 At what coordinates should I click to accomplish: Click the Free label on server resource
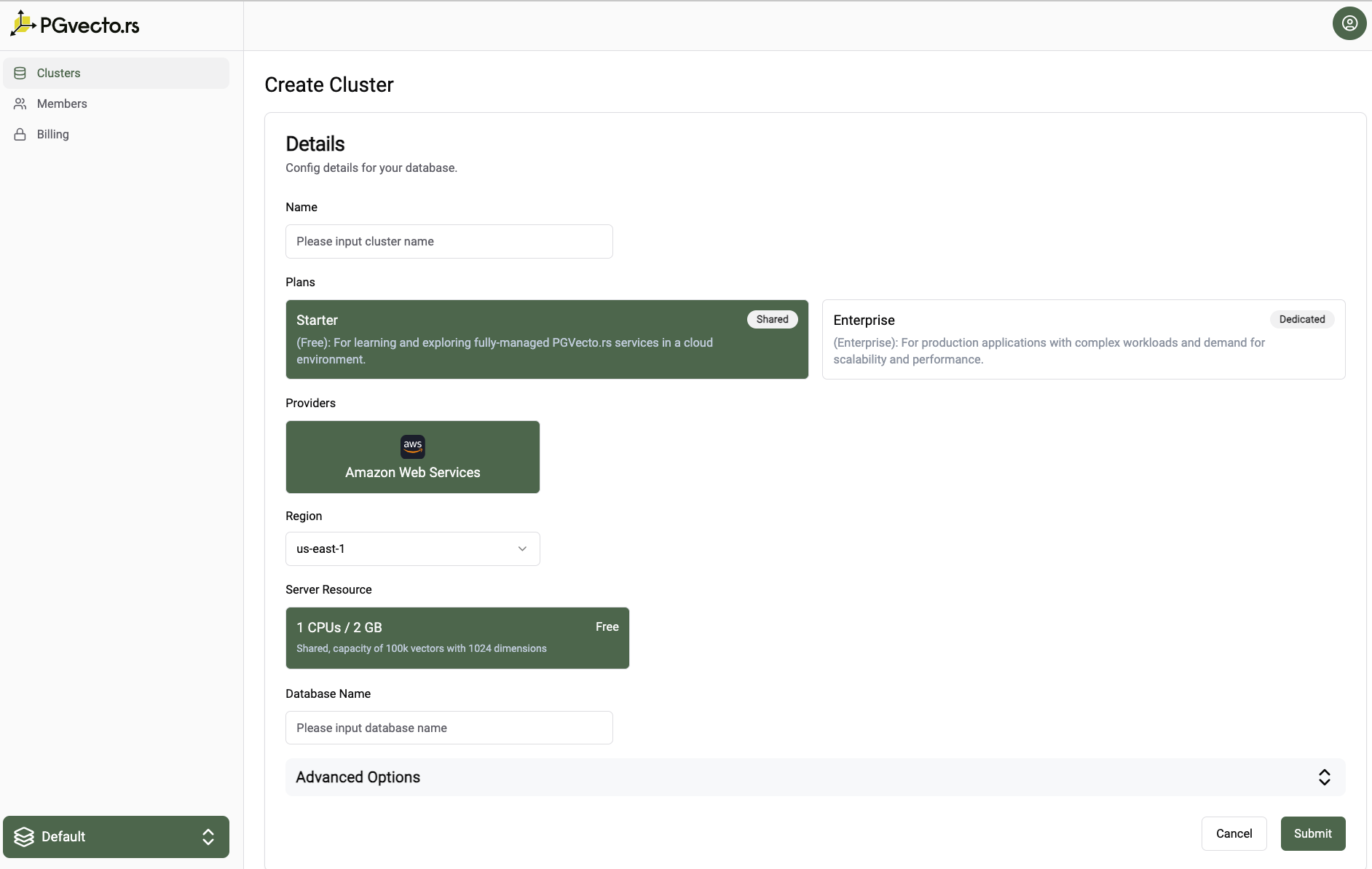[x=607, y=626]
